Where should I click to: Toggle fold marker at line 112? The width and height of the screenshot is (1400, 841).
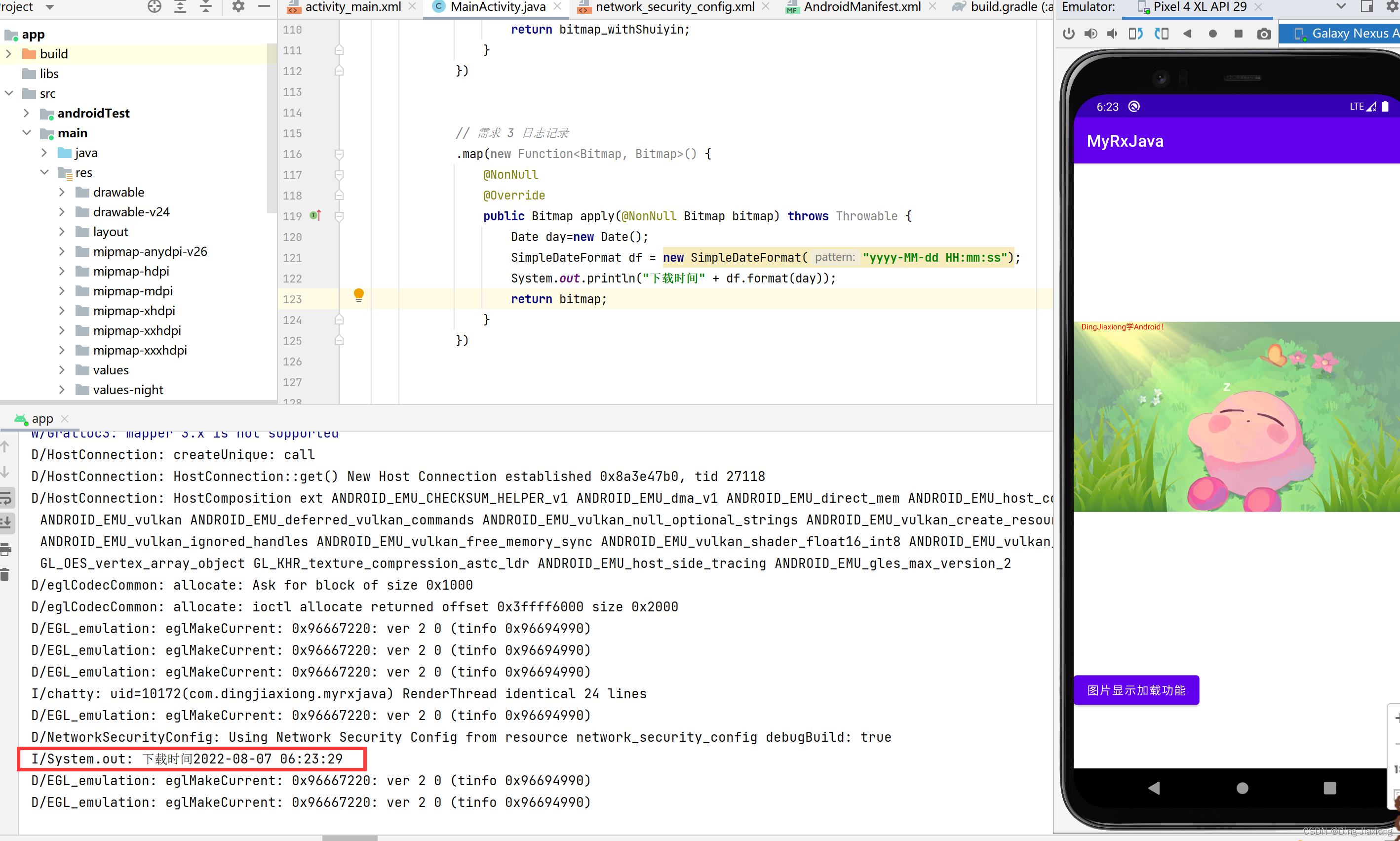pos(339,71)
